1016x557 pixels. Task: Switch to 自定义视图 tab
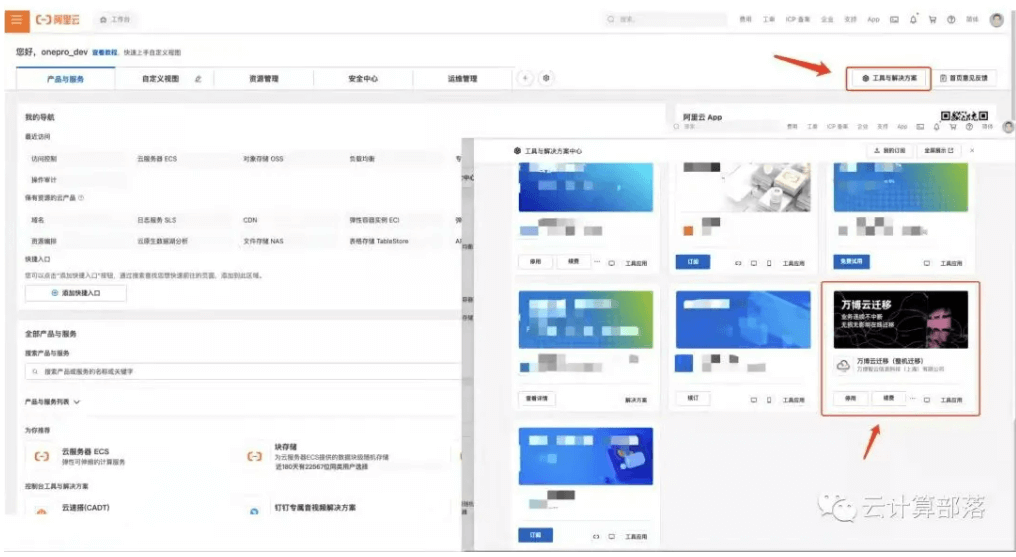click(x=161, y=79)
